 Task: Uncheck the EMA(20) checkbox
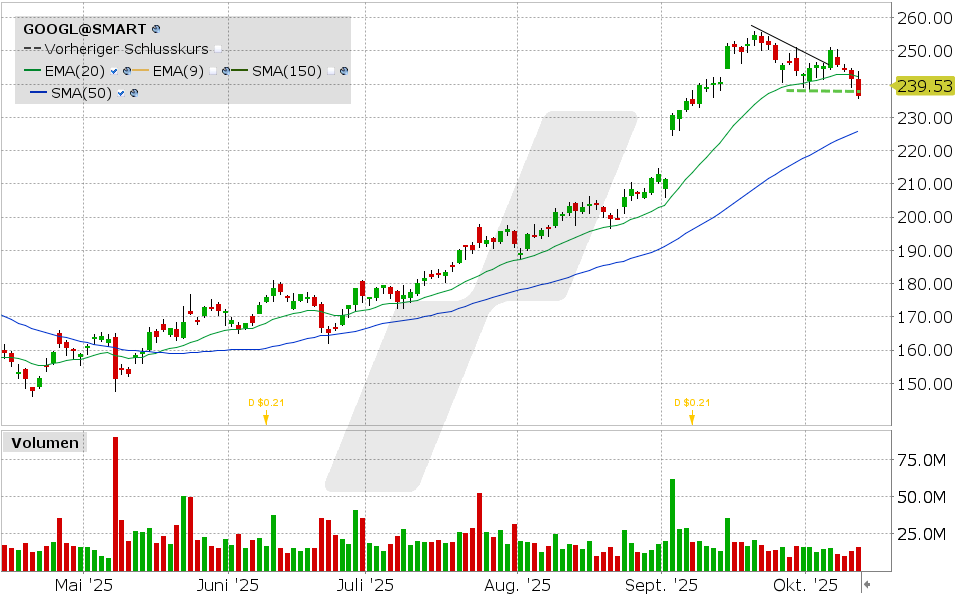coord(115,71)
